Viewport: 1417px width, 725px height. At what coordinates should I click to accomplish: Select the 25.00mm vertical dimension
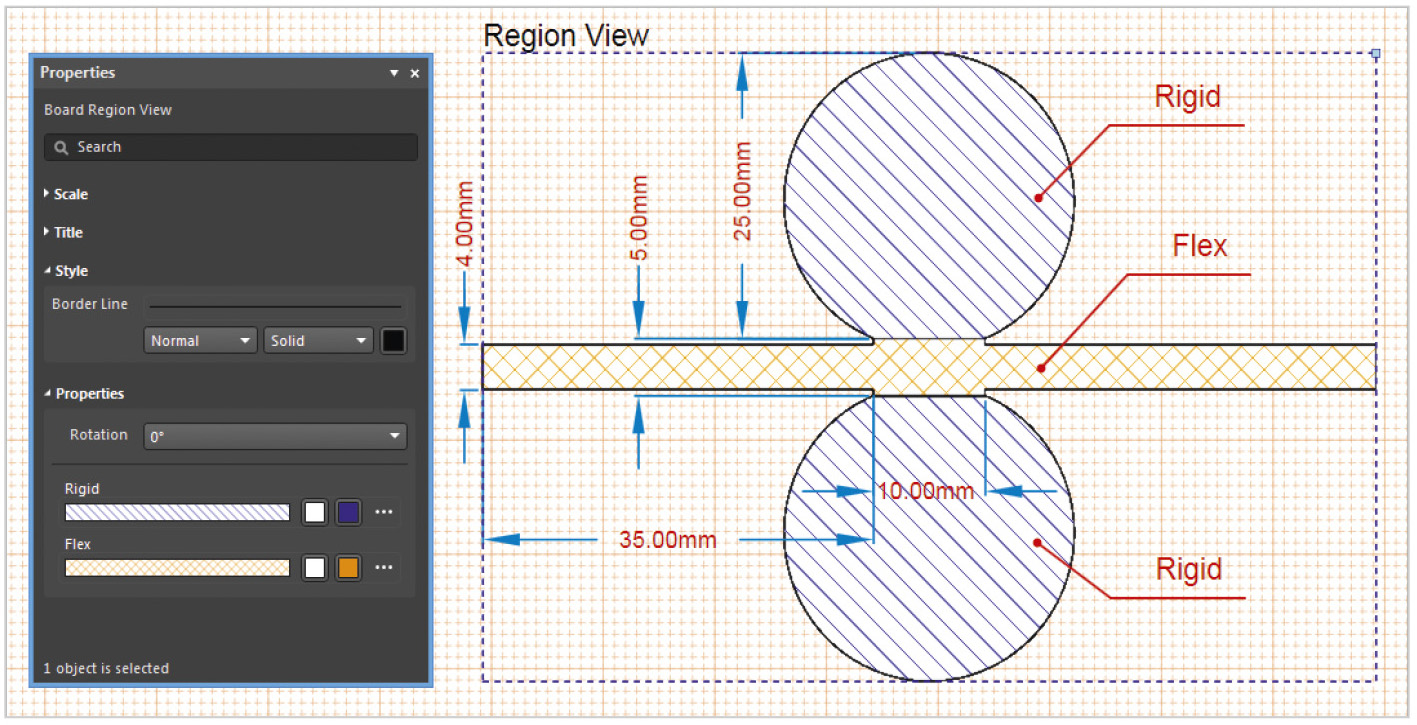(x=743, y=191)
